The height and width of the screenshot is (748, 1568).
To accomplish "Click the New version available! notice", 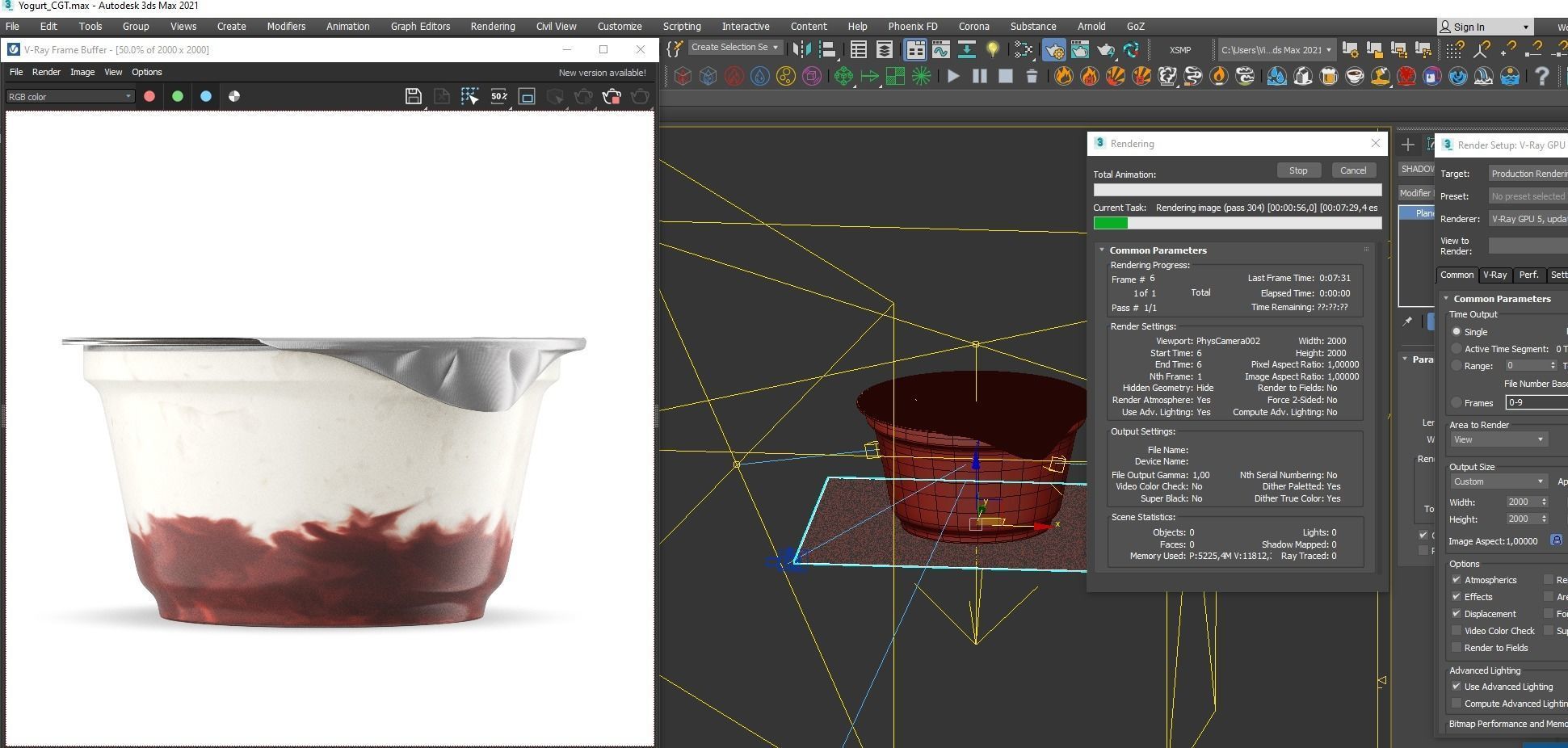I will click(603, 73).
